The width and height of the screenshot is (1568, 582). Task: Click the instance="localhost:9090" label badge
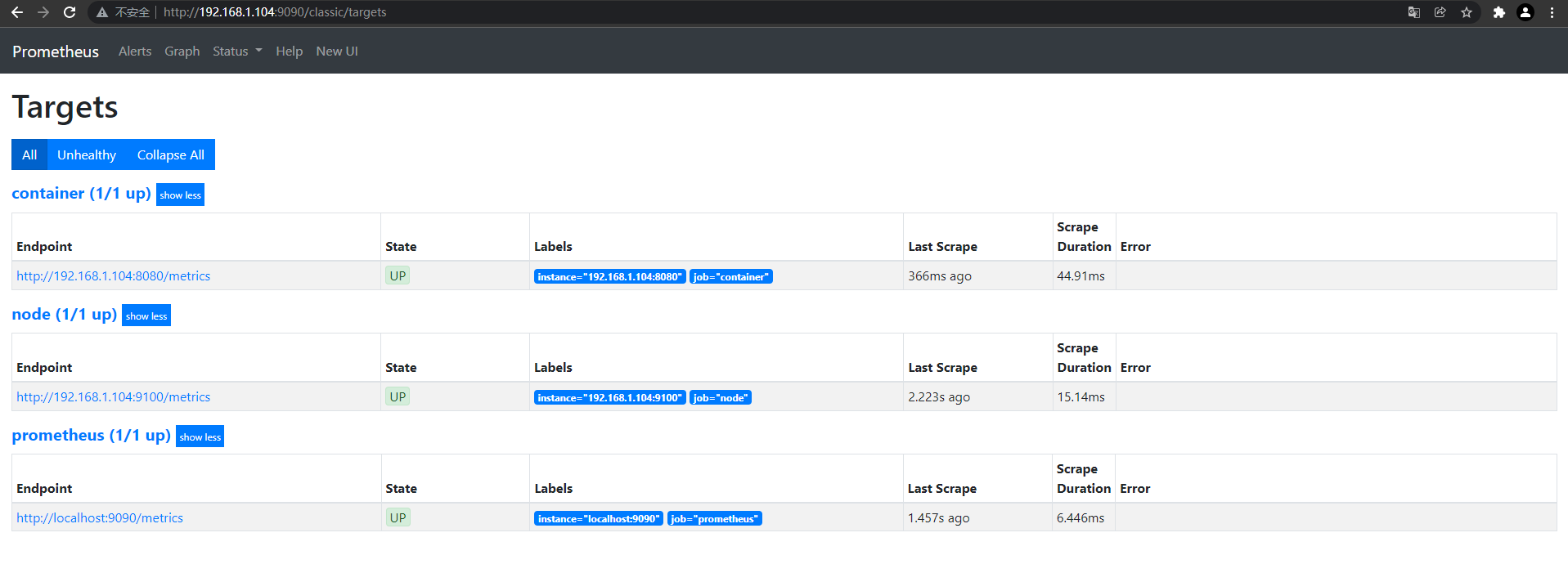(x=599, y=518)
